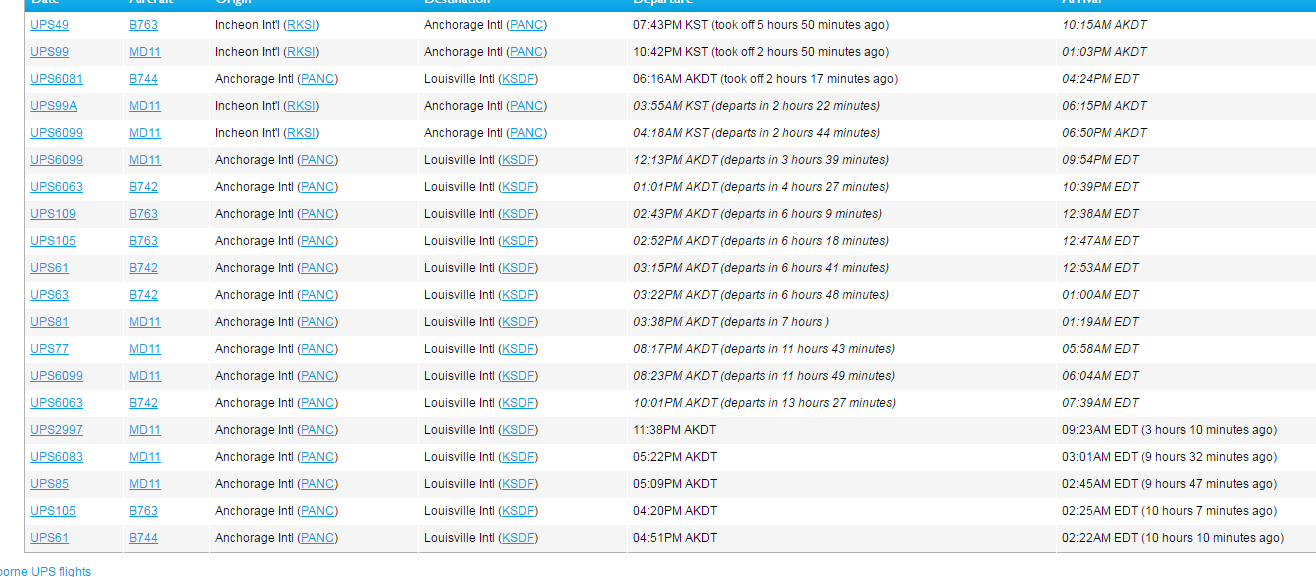Viewport: 1316px width, 577px height.
Task: Select arrival text '10:15AM AKDT'
Action: [x=1104, y=25]
